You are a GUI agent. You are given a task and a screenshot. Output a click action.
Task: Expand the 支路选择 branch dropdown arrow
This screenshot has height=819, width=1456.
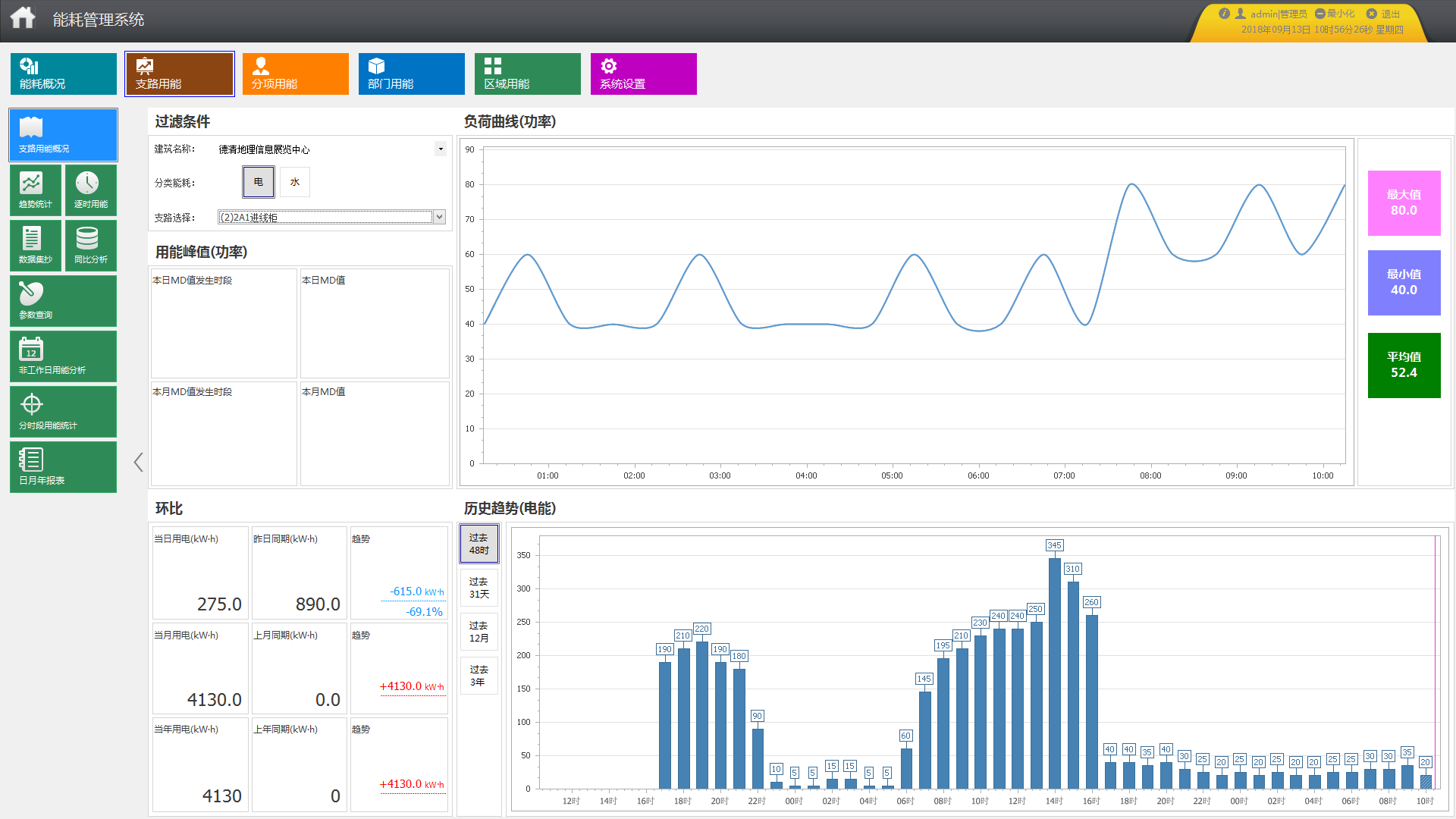pyautogui.click(x=439, y=217)
